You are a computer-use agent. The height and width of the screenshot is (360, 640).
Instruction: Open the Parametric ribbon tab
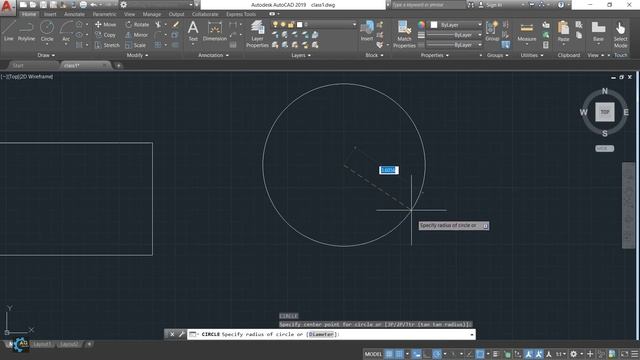[104, 14]
